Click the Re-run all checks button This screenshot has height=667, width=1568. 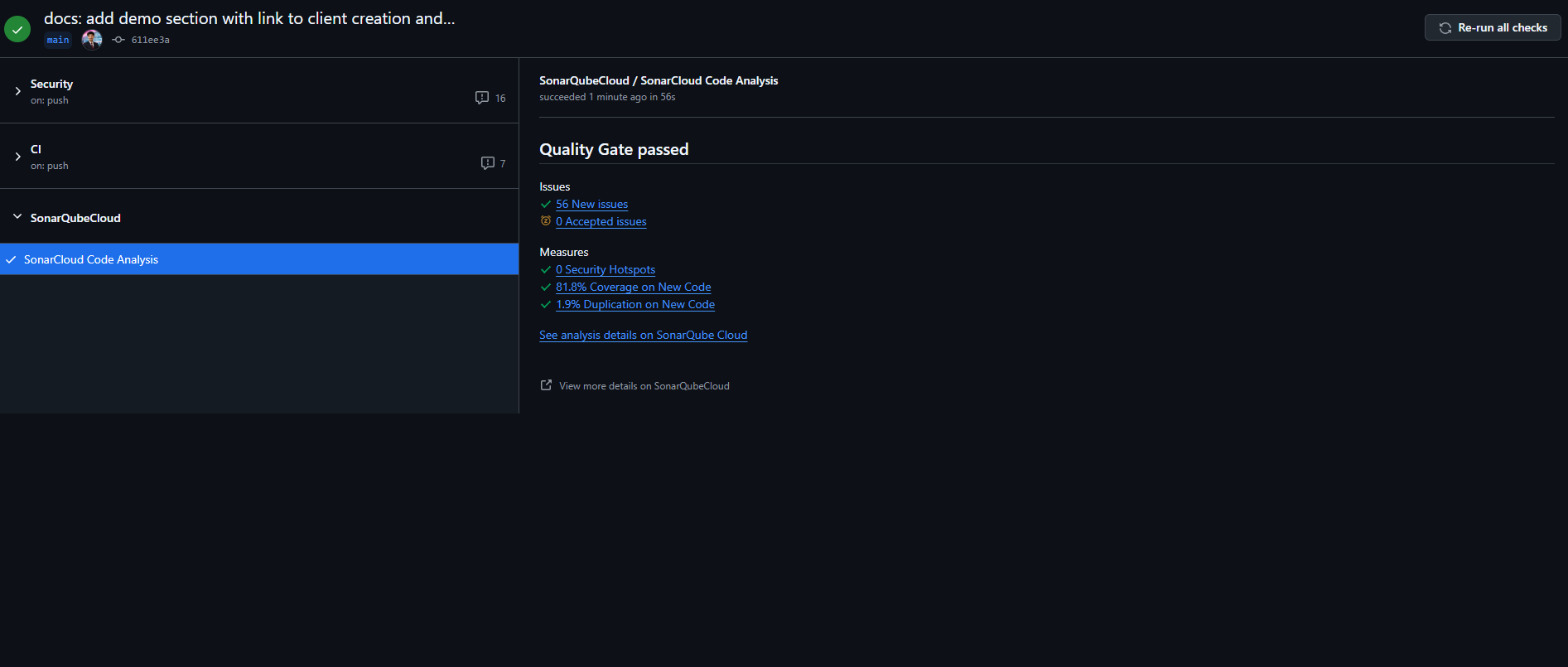coord(1493,27)
